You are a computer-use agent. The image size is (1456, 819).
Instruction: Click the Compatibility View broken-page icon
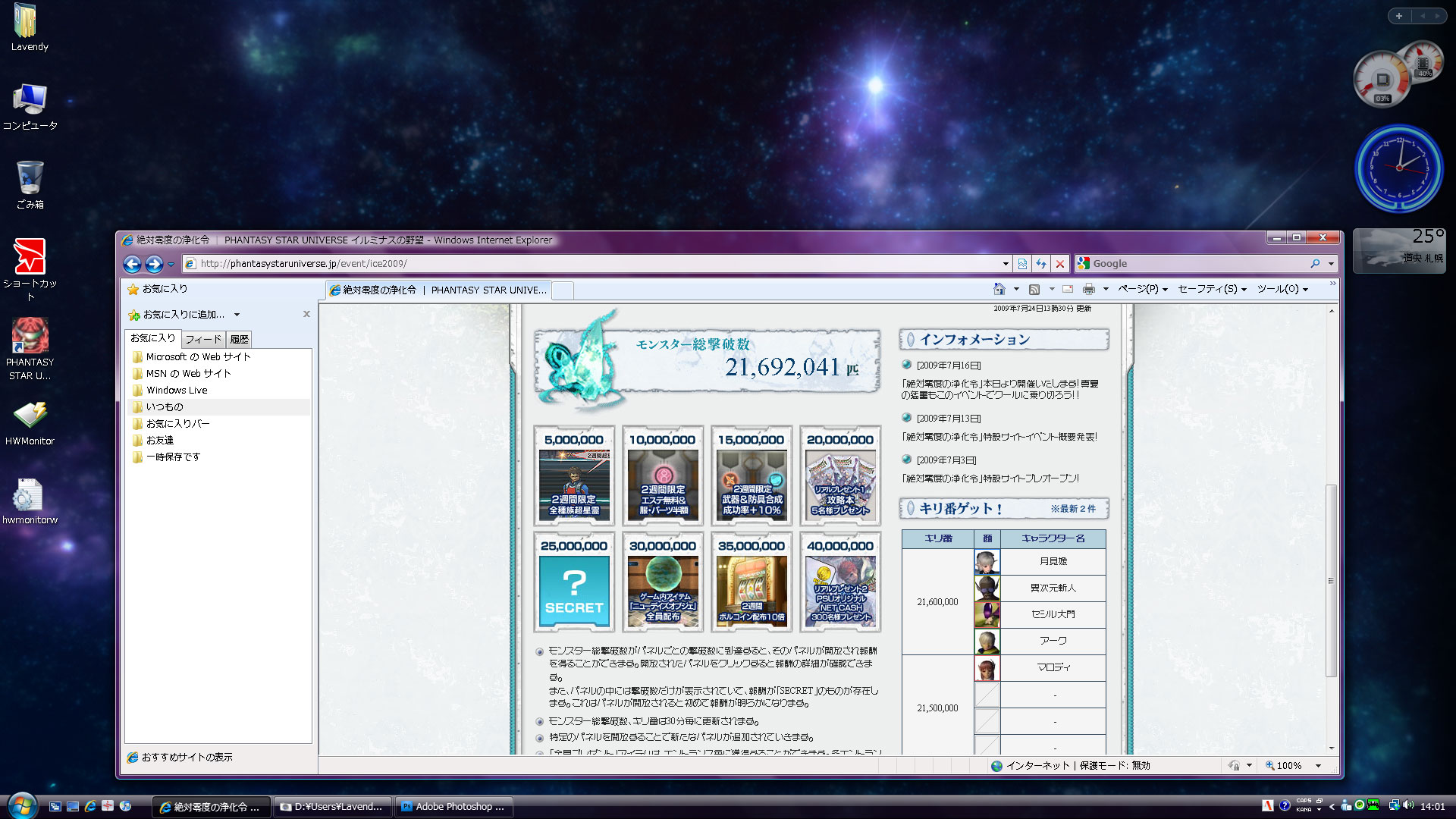tap(1022, 264)
